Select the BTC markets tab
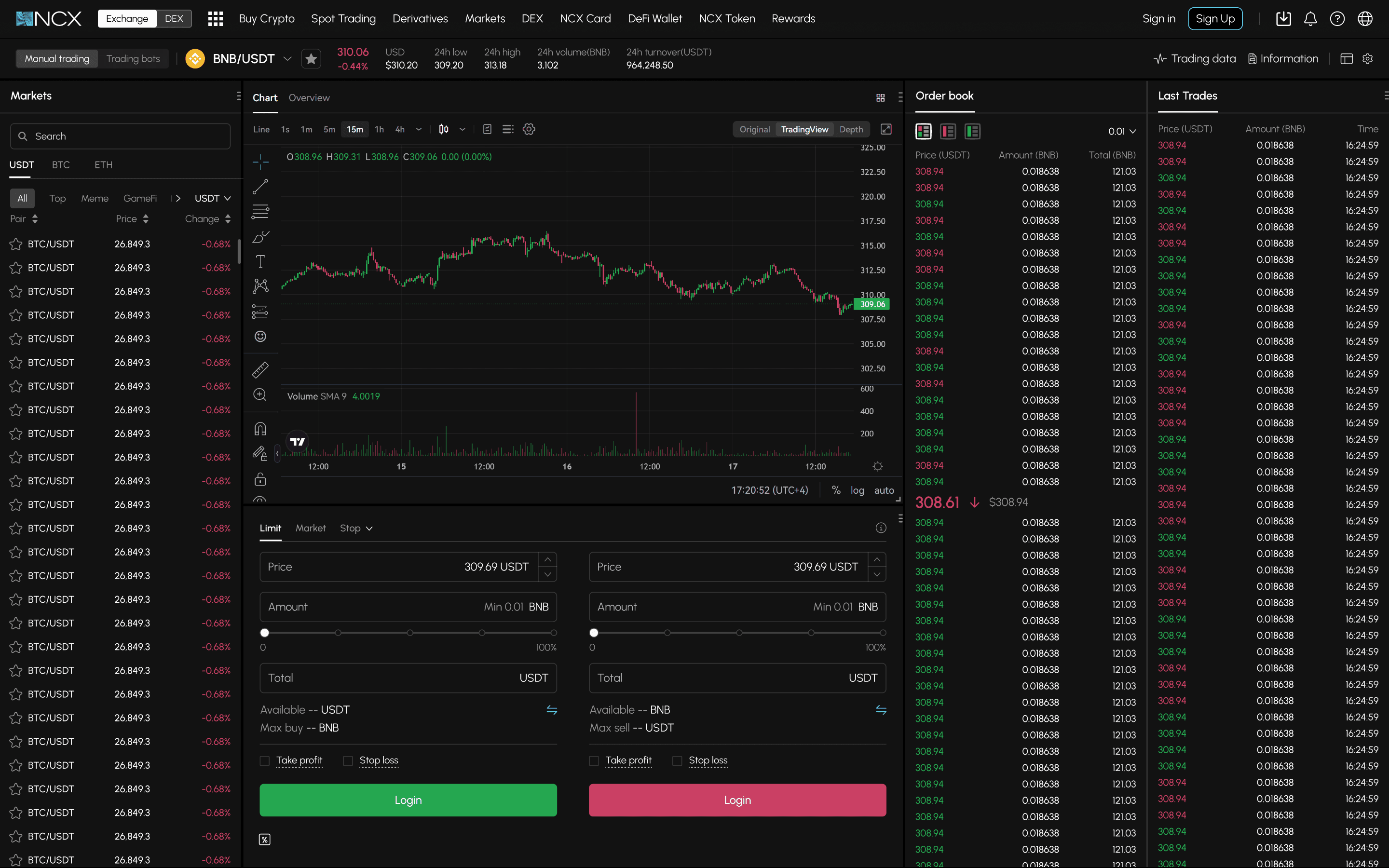Screen dimensions: 1389x868 (61, 165)
